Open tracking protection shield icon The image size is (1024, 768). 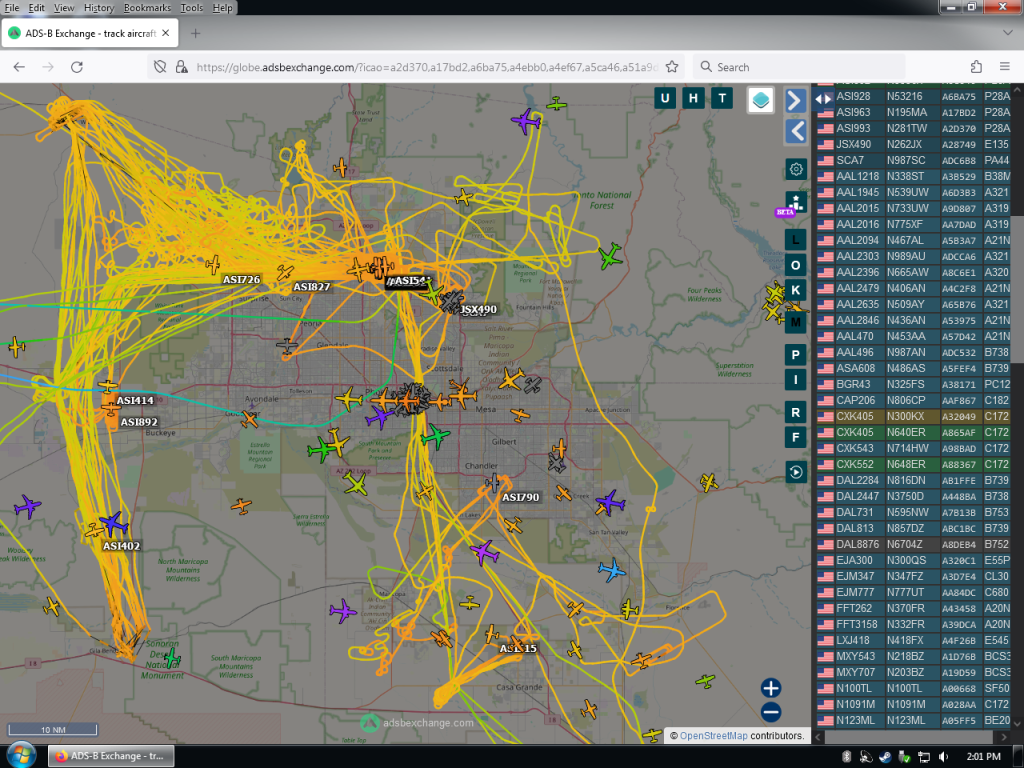tap(160, 67)
